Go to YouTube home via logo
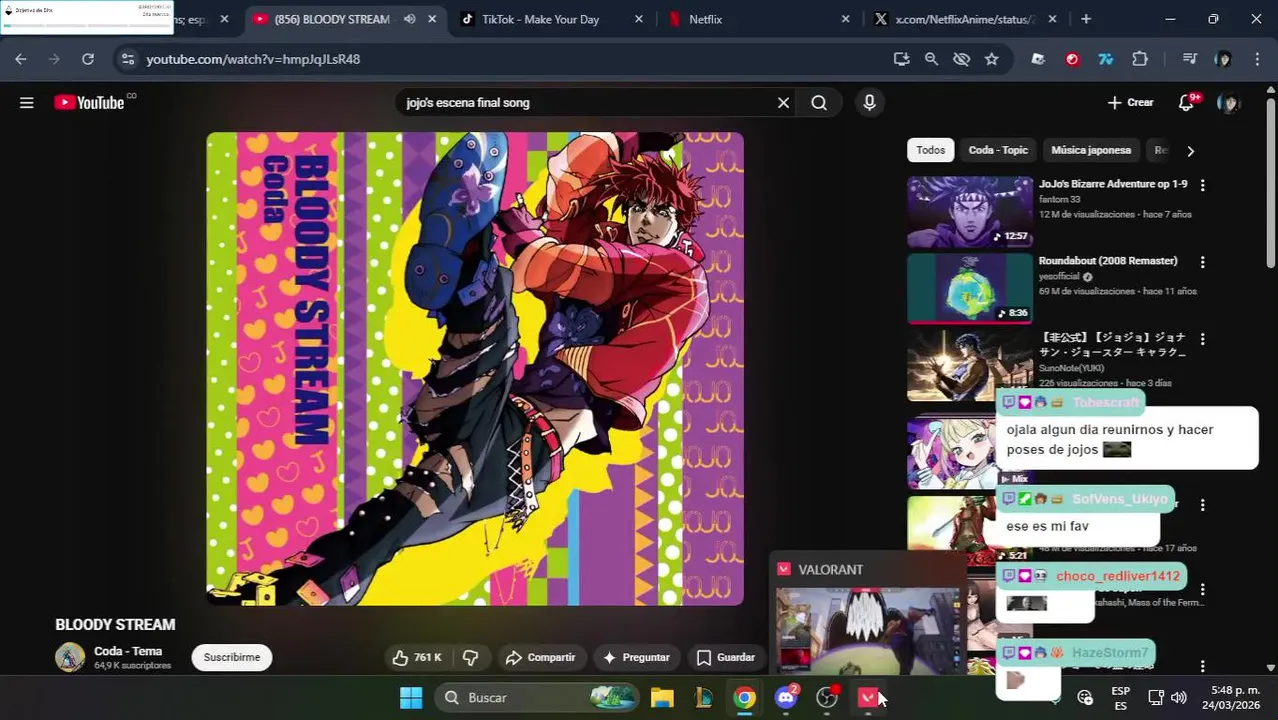The image size is (1278, 720). click(x=90, y=102)
